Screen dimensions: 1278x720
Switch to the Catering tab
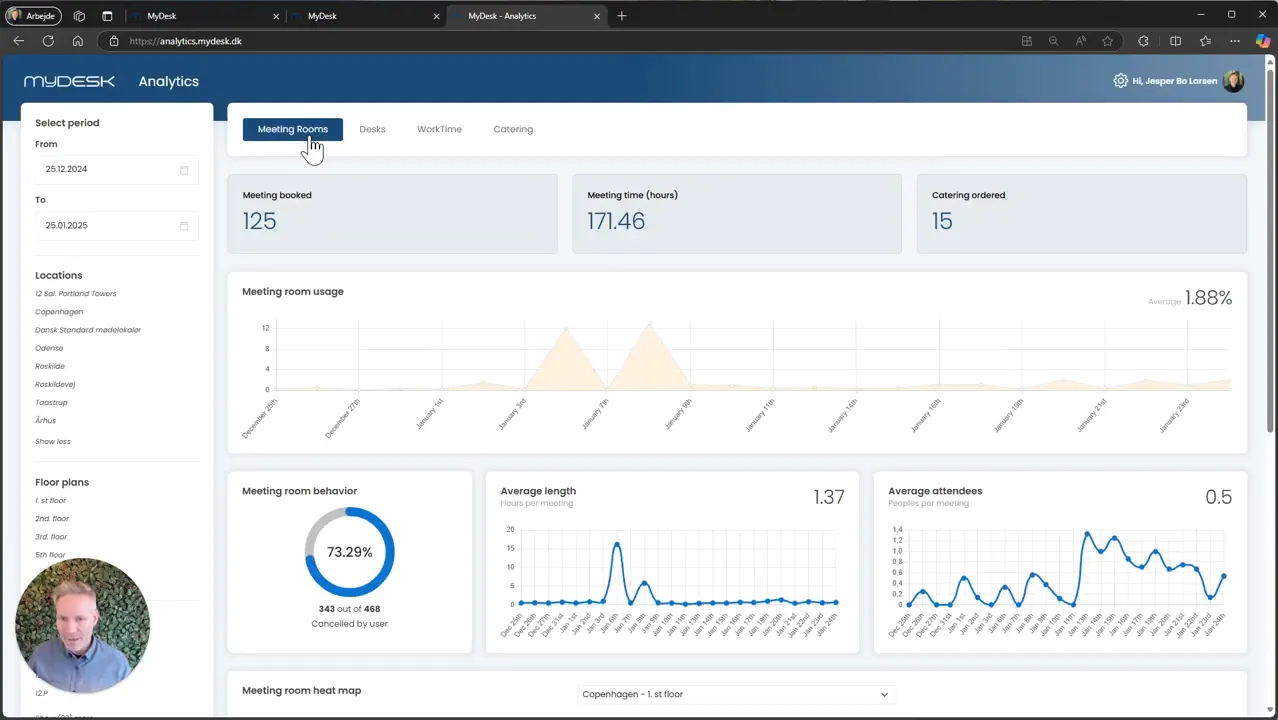[513, 129]
